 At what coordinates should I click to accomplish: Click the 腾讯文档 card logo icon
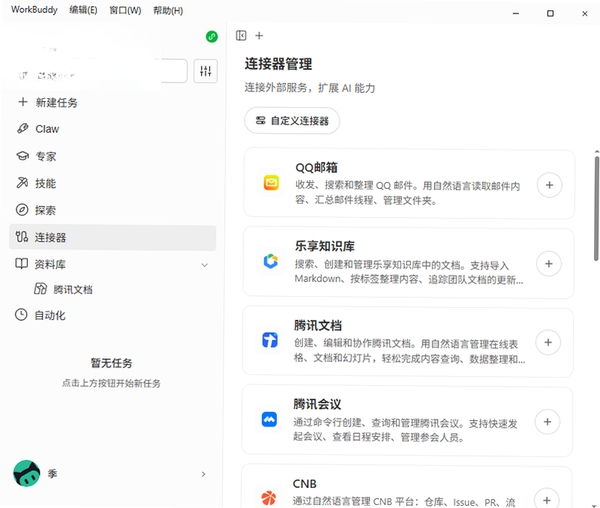pos(270,340)
